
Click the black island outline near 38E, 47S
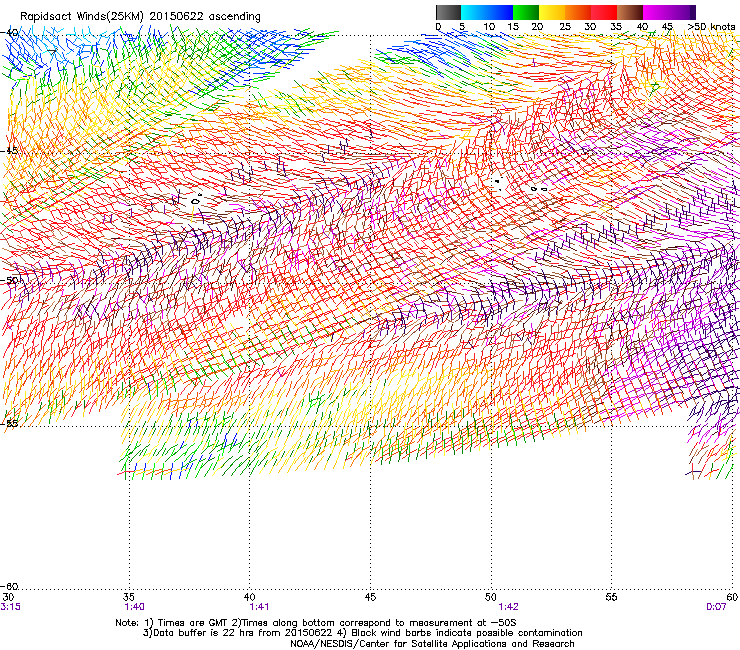click(196, 200)
